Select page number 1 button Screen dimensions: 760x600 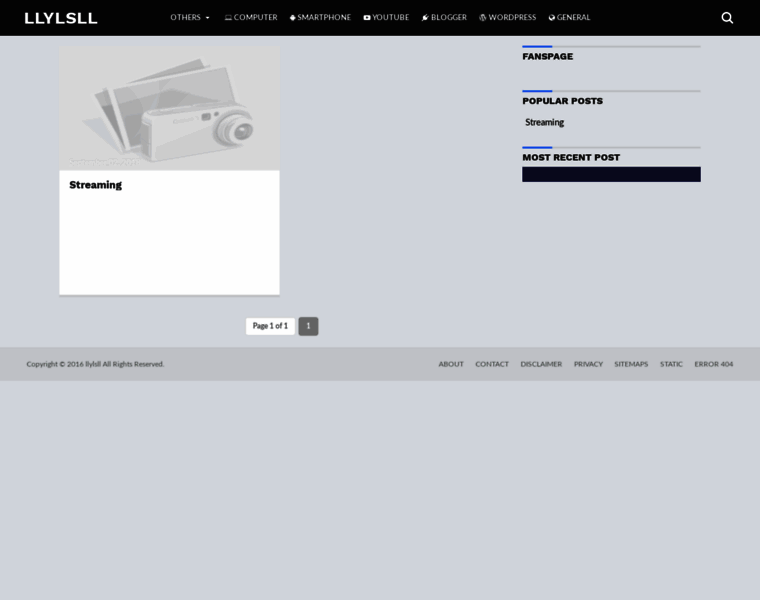308,326
